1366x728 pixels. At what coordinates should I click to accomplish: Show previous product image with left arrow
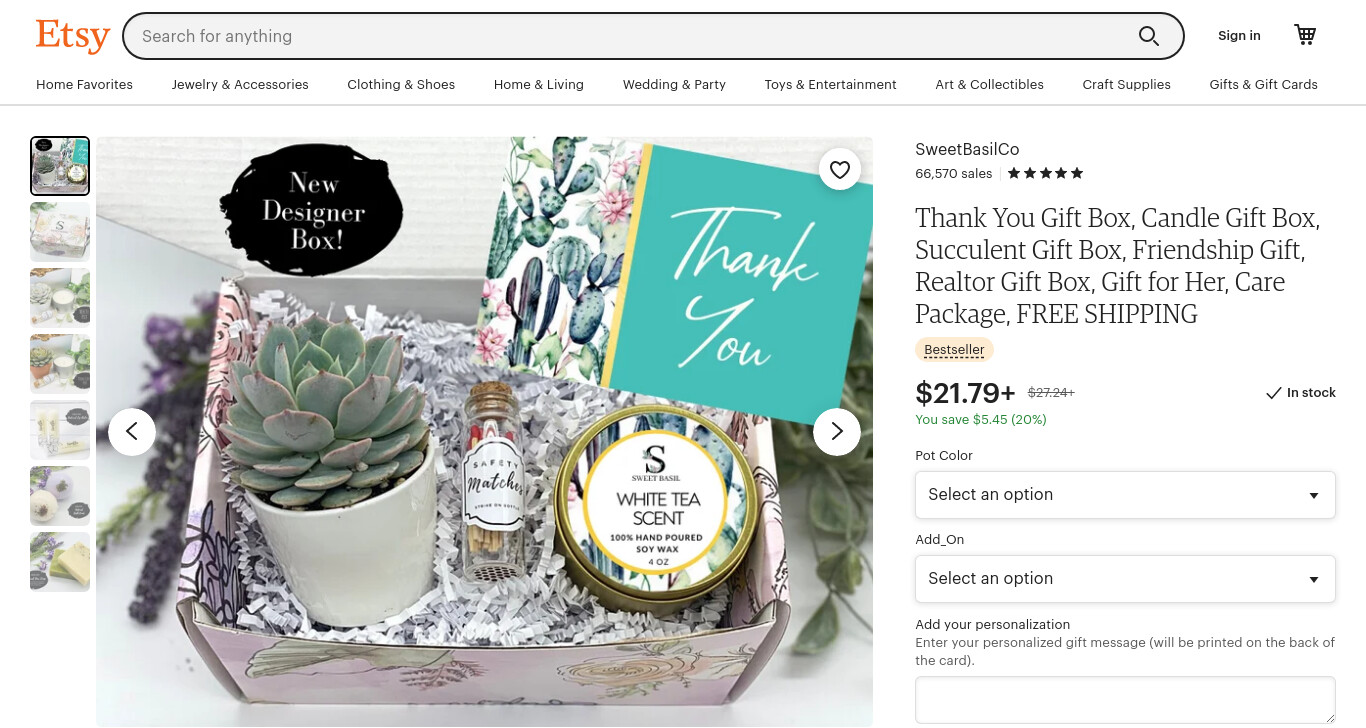pos(132,432)
